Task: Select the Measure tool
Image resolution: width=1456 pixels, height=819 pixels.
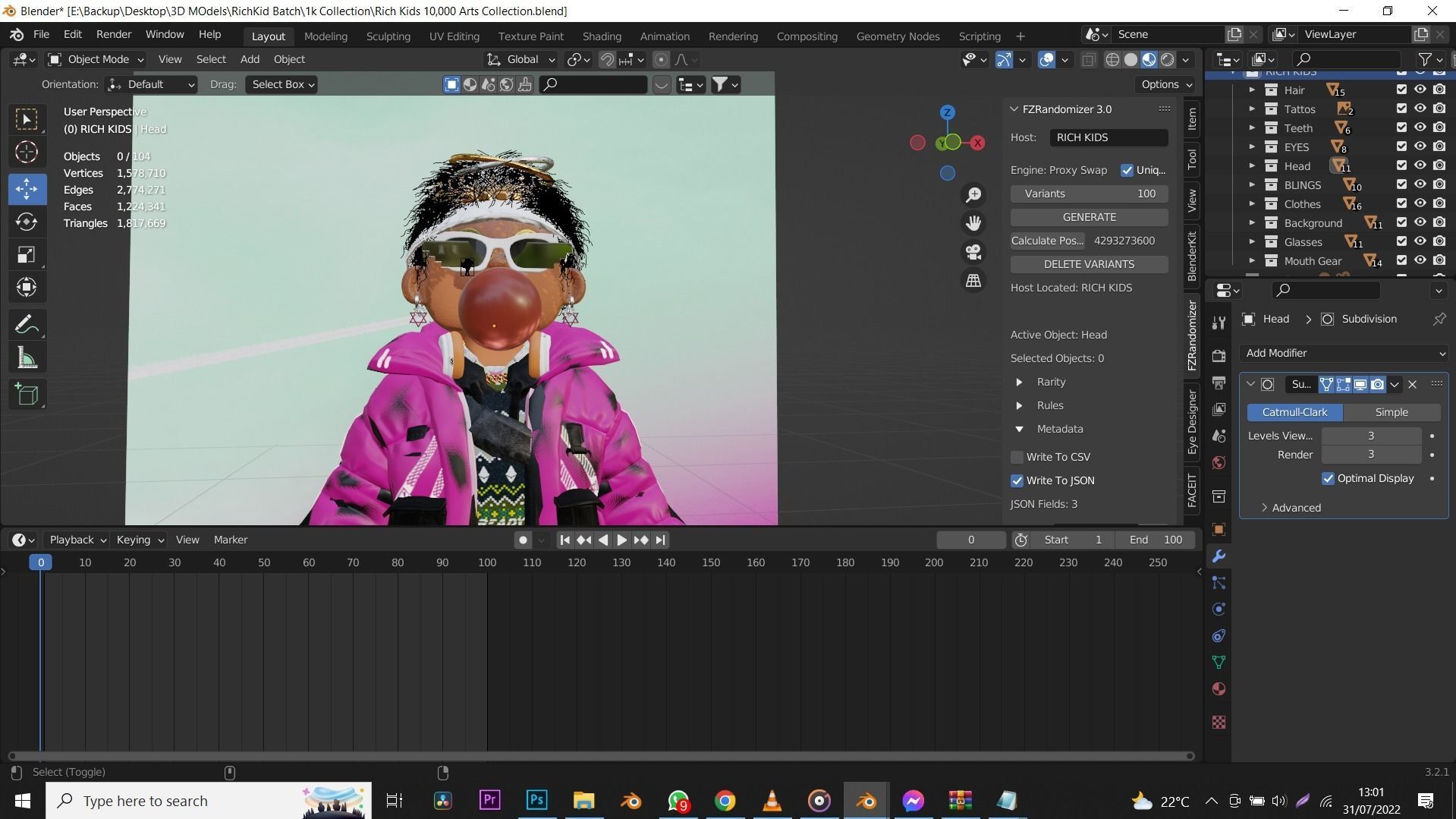Action: pos(27,358)
